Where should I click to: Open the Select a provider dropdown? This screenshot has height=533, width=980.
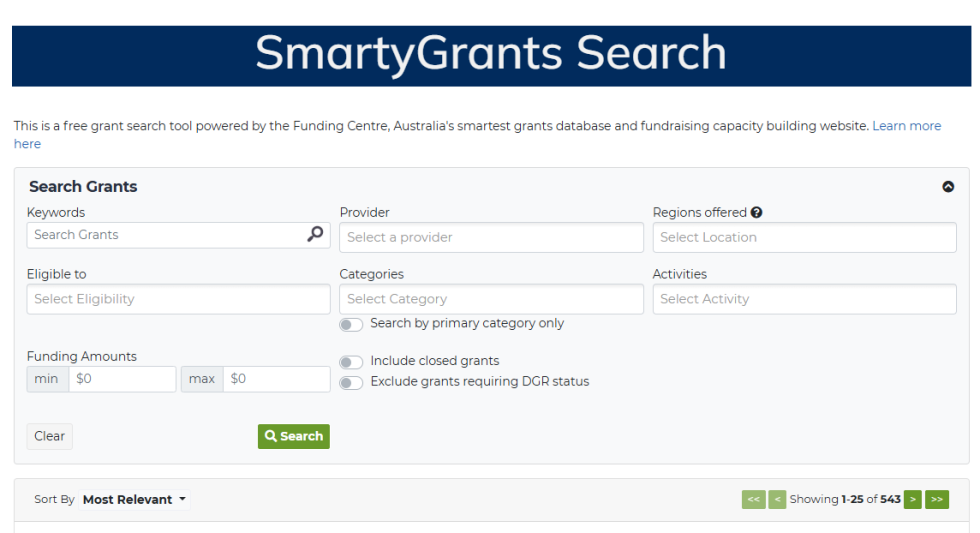pyautogui.click(x=491, y=237)
